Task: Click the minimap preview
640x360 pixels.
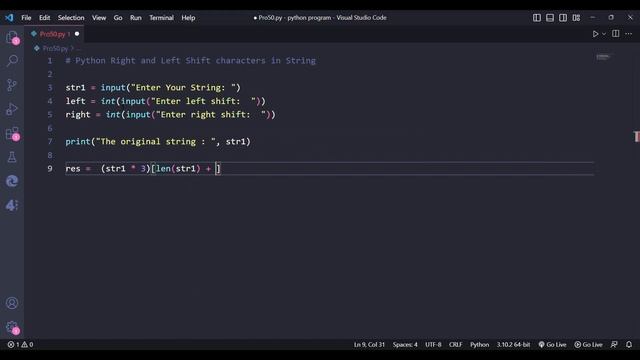Action: coord(603,57)
